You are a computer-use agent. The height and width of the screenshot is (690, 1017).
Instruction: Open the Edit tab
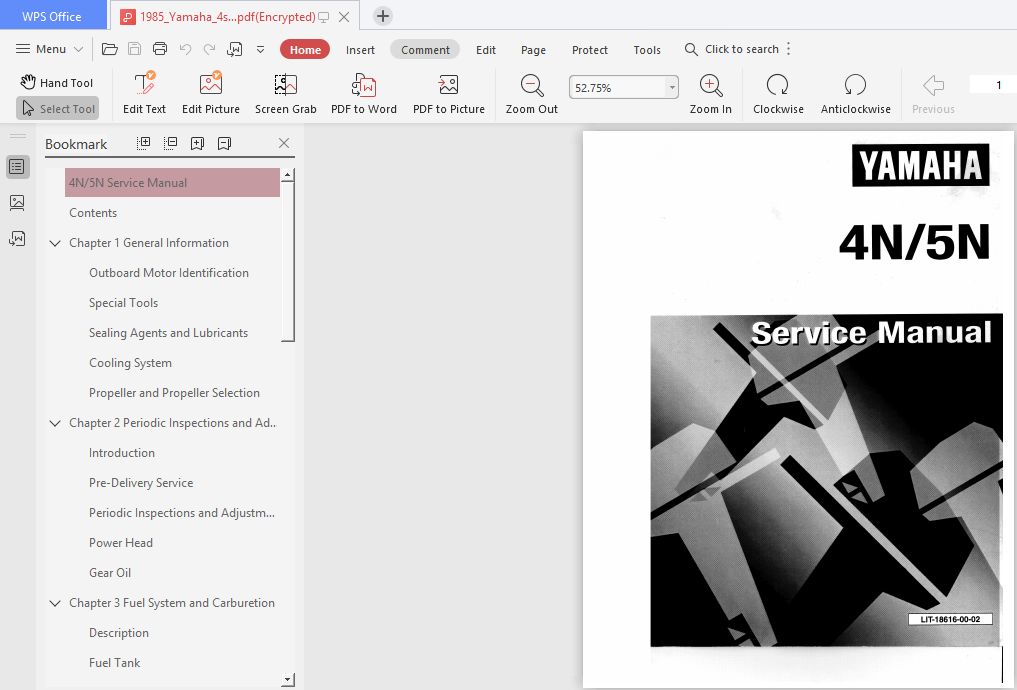click(486, 50)
